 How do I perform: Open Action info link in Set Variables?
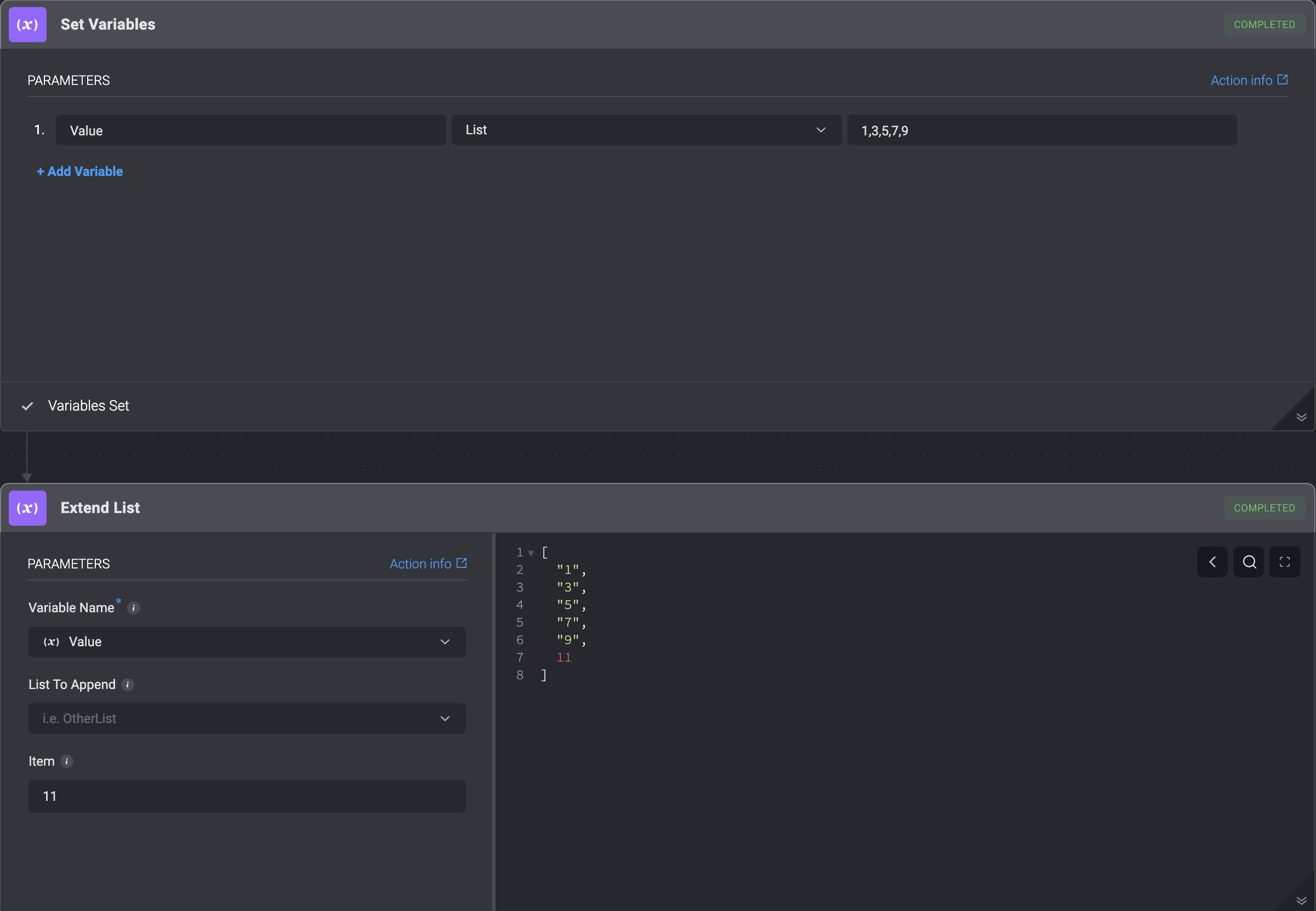(x=1249, y=81)
